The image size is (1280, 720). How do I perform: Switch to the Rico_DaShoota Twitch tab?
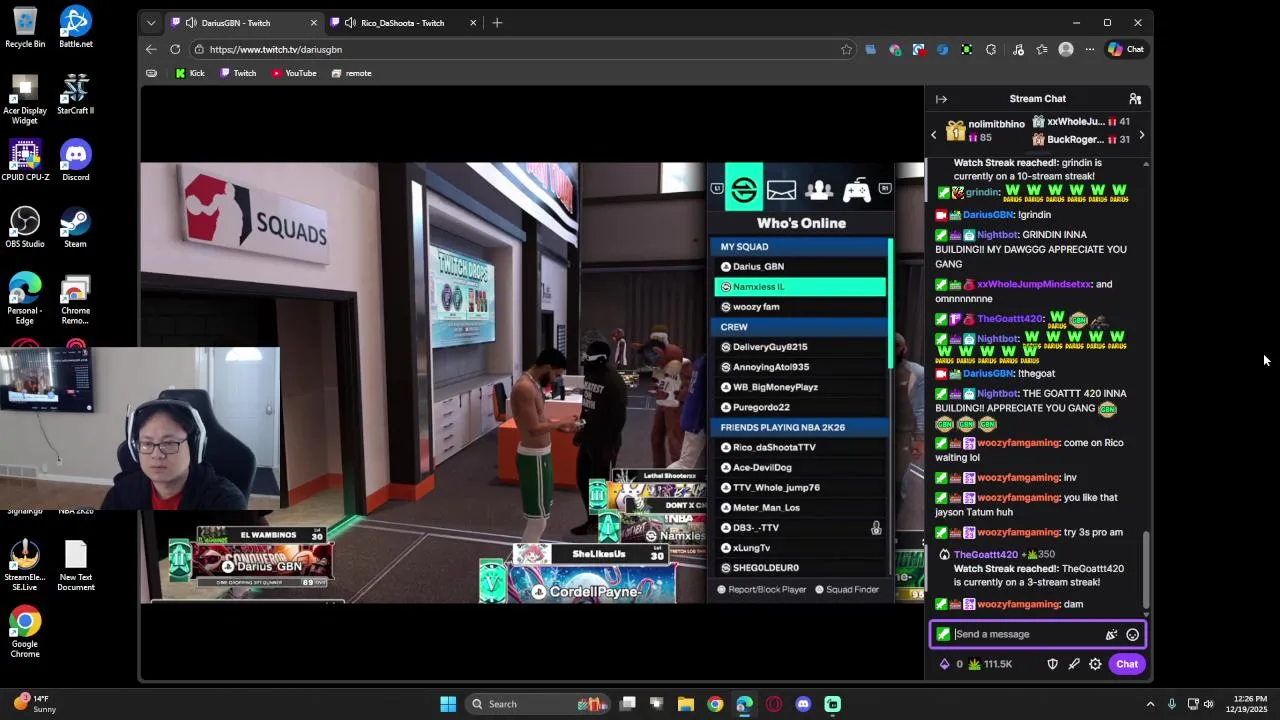coord(403,23)
